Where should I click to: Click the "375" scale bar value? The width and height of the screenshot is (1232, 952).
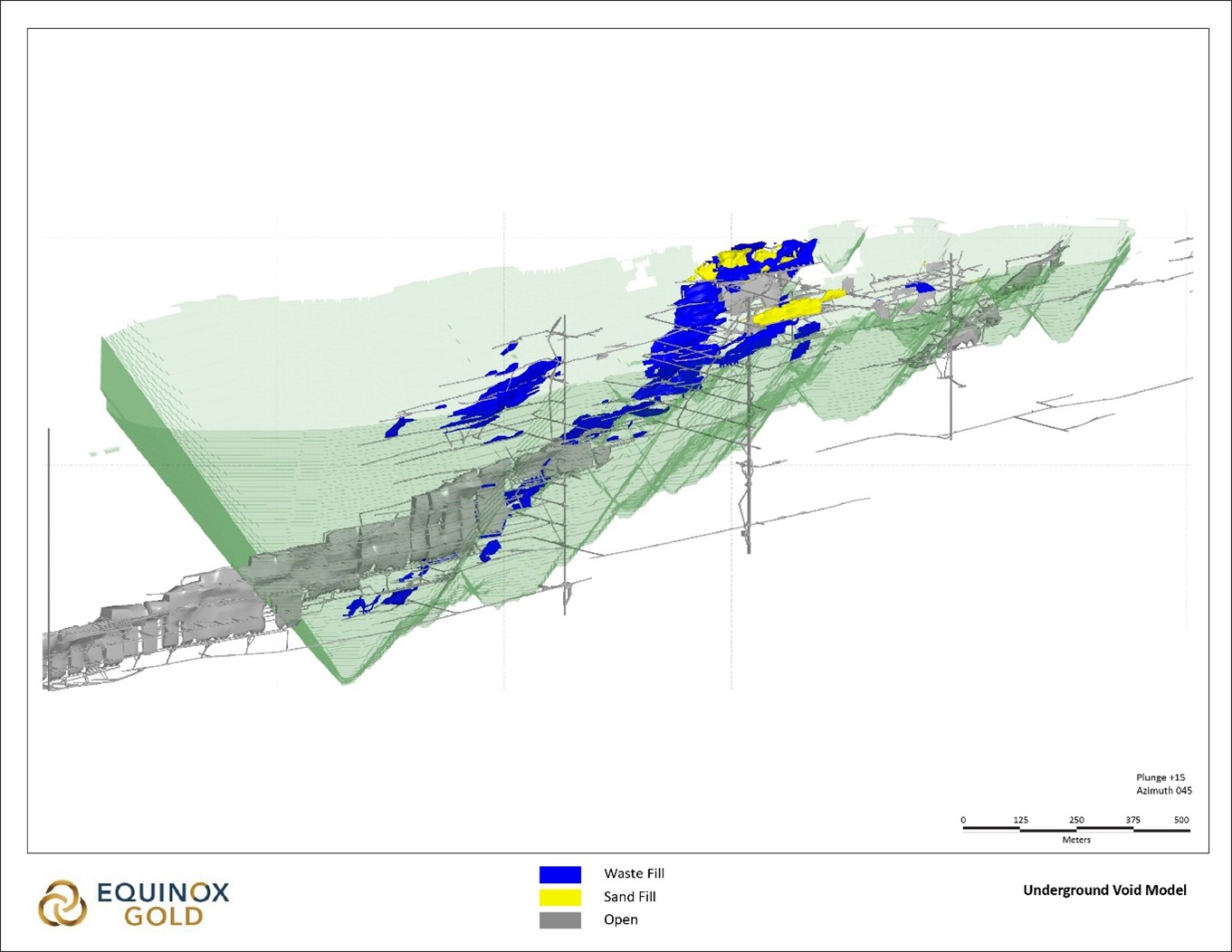tap(1133, 820)
